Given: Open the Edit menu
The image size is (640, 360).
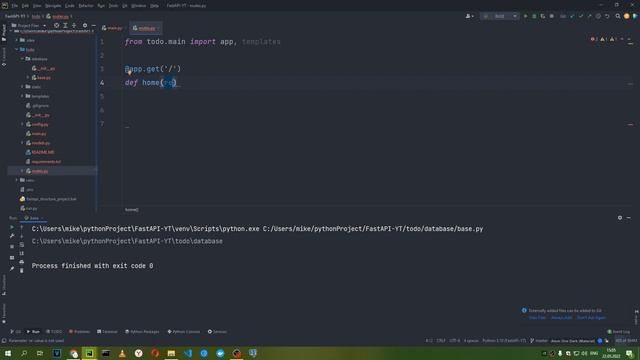Looking at the screenshot, I should click(25, 6).
